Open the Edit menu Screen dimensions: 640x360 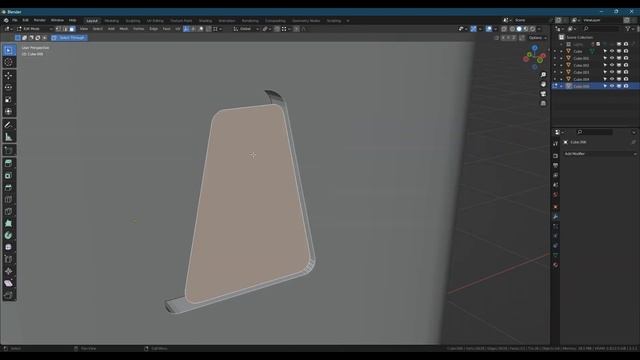click(x=25, y=20)
